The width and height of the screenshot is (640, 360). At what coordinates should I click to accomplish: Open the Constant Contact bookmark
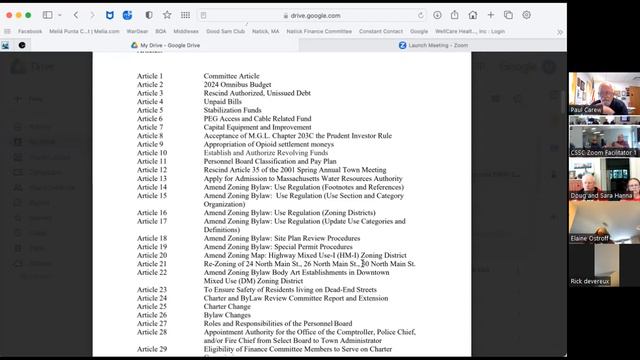coord(381,31)
